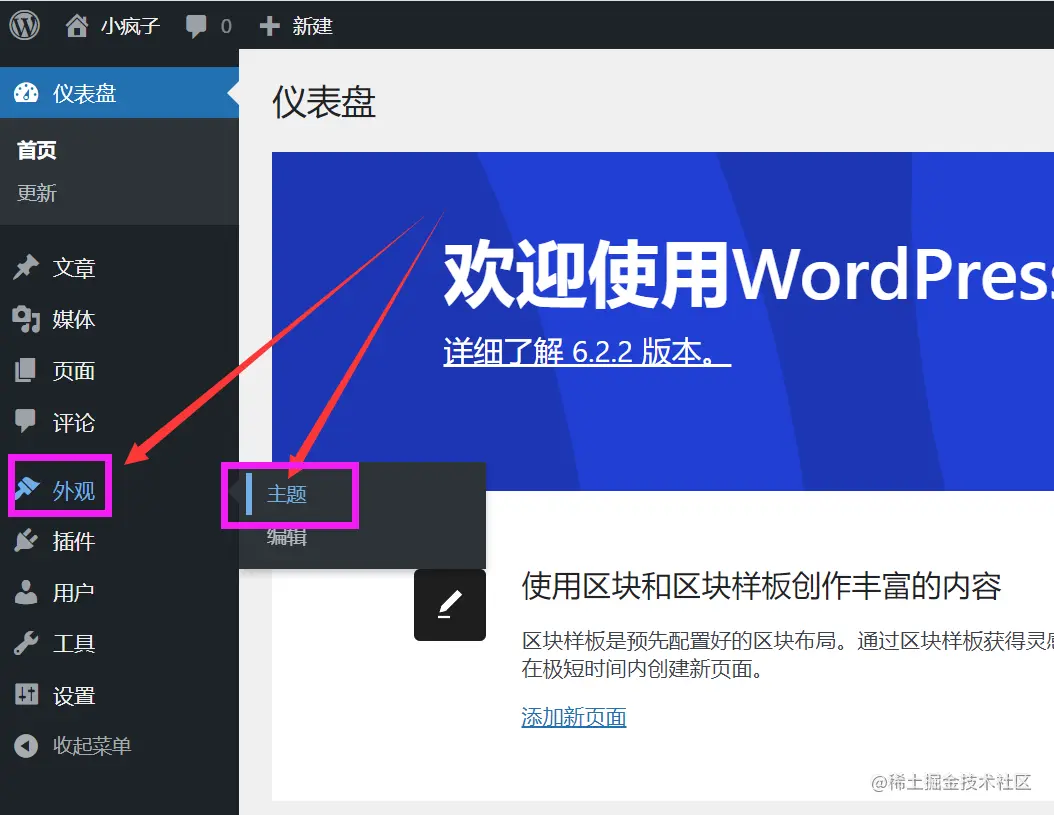Select 主题 in the appearance flyout
This screenshot has width=1054, height=815.
(x=287, y=494)
